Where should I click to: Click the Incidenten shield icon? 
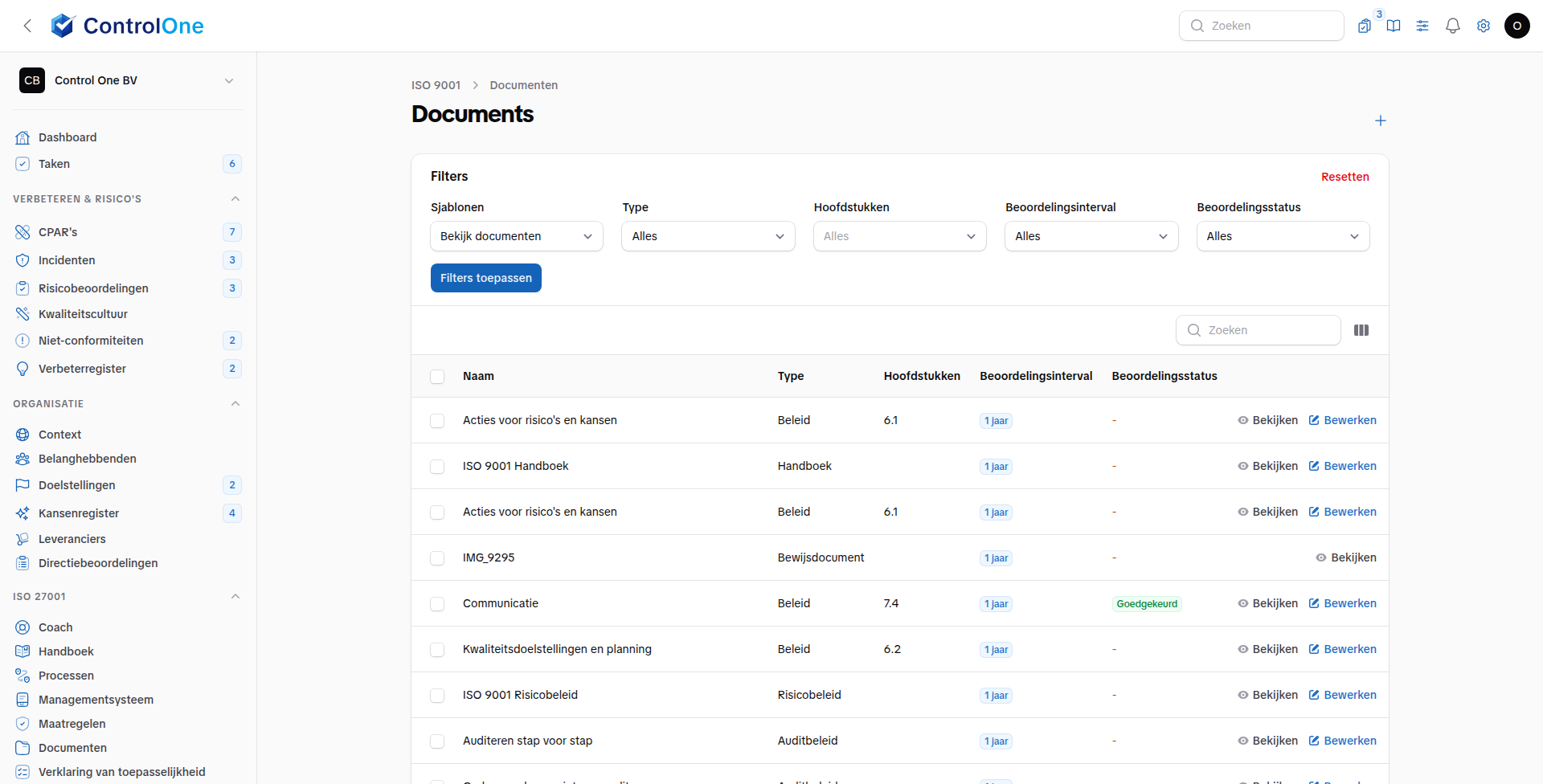(x=23, y=260)
